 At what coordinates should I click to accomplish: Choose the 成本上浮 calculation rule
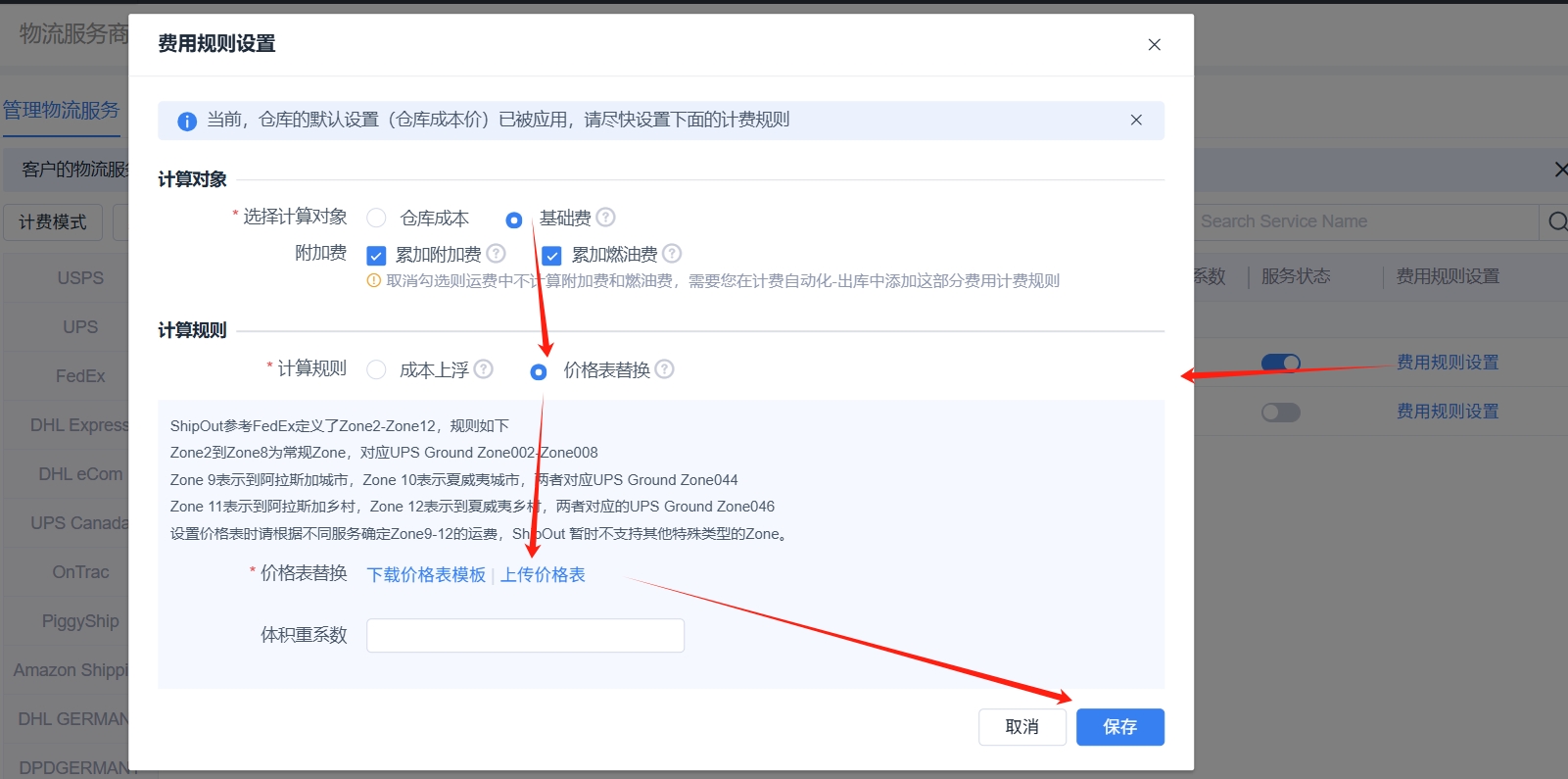click(376, 370)
